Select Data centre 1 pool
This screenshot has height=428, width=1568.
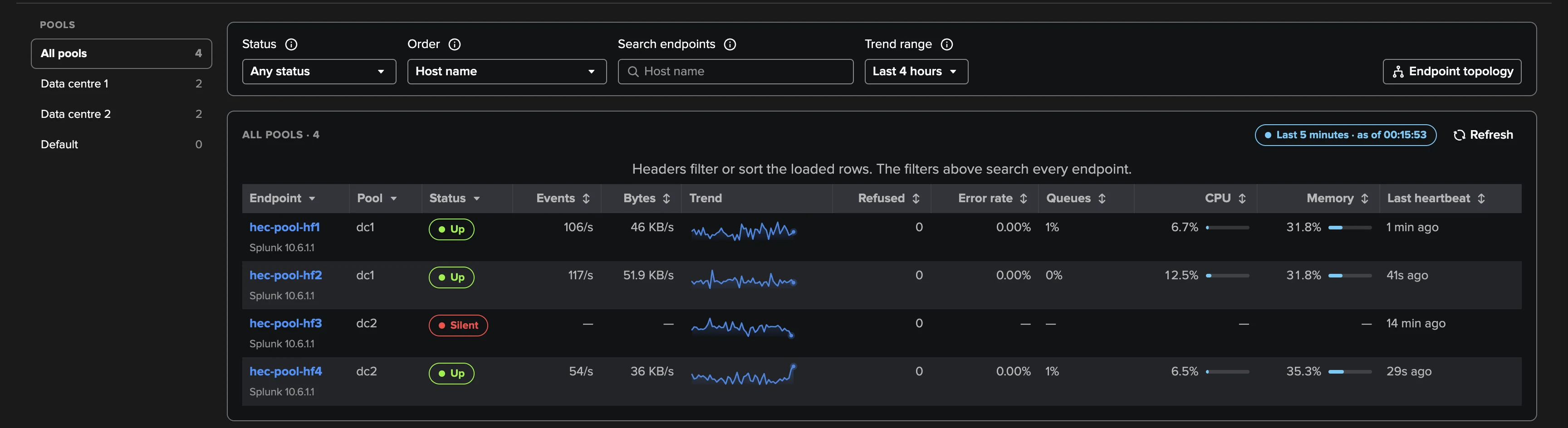121,84
